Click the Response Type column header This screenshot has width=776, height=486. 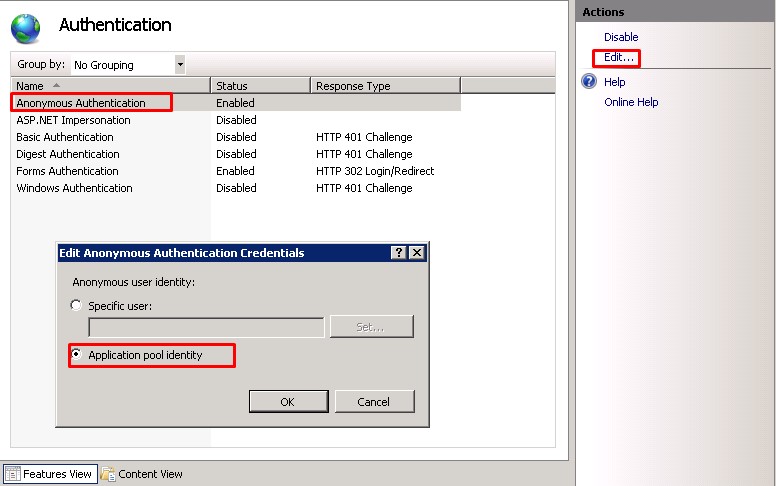[x=384, y=86]
